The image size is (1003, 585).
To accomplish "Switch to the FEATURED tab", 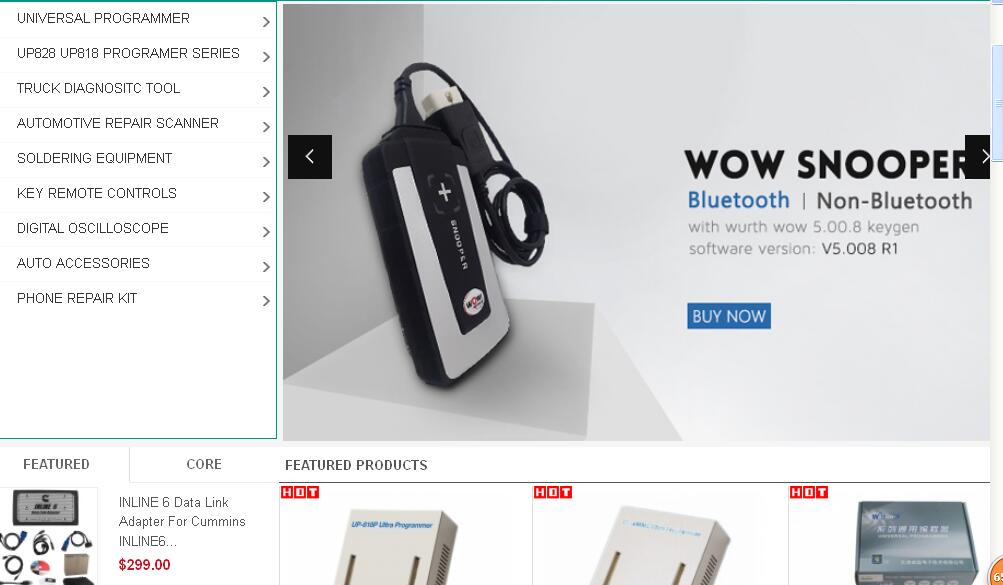I will pyautogui.click(x=56, y=464).
